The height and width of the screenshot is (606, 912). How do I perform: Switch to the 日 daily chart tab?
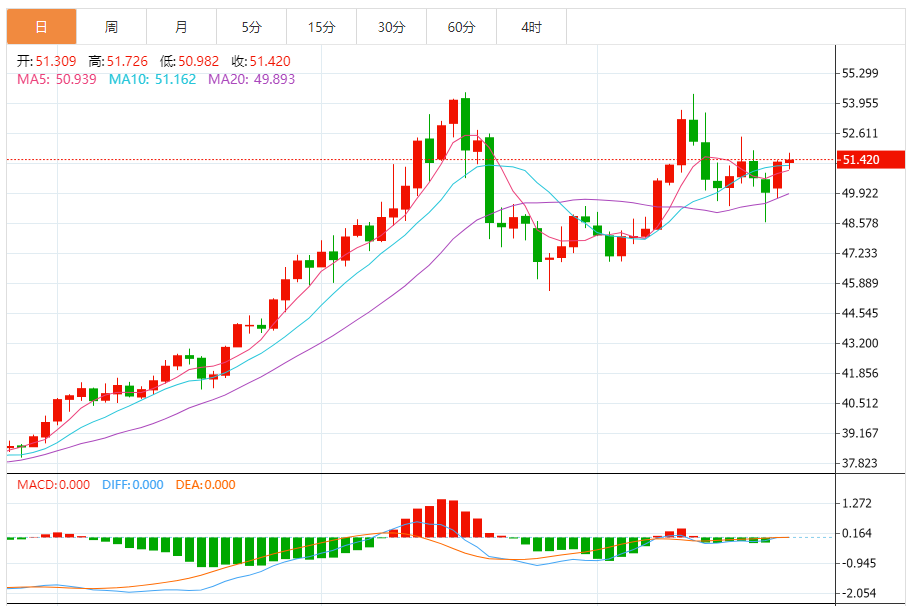[41, 27]
